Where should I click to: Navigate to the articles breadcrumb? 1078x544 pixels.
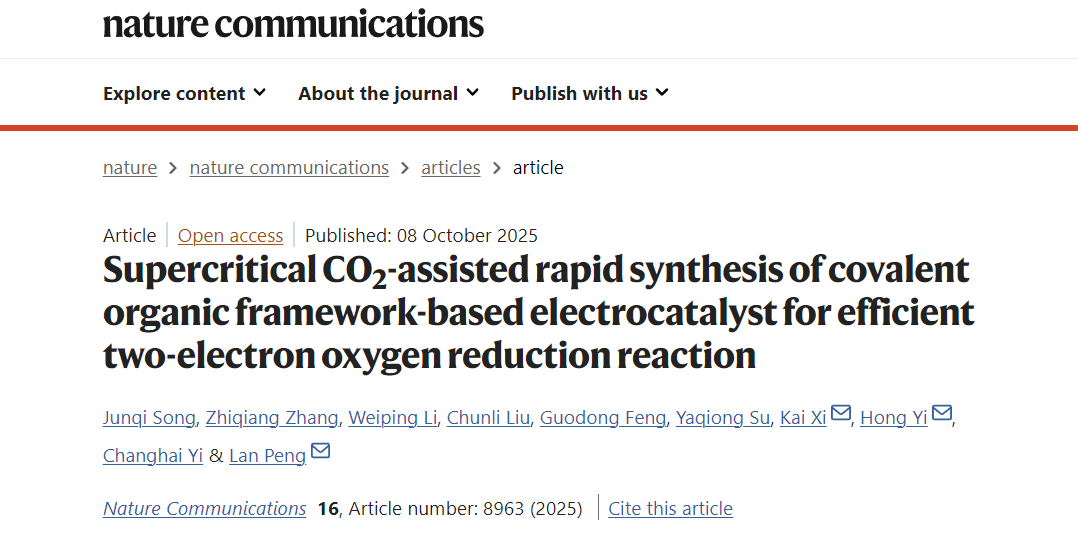tap(451, 168)
